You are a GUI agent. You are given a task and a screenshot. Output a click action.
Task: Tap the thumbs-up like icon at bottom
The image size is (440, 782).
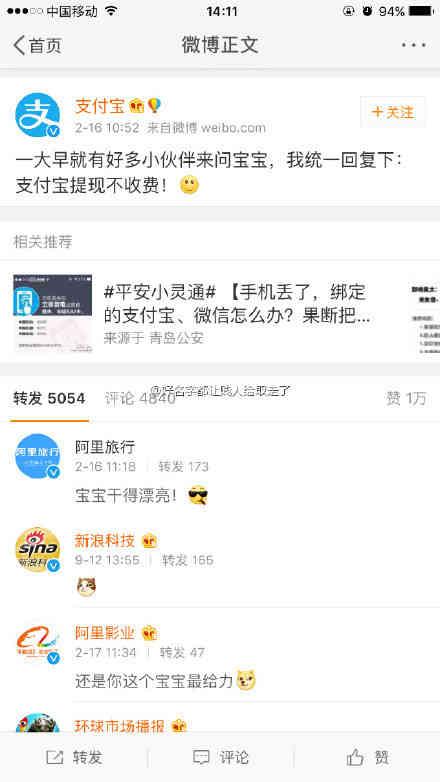355,758
